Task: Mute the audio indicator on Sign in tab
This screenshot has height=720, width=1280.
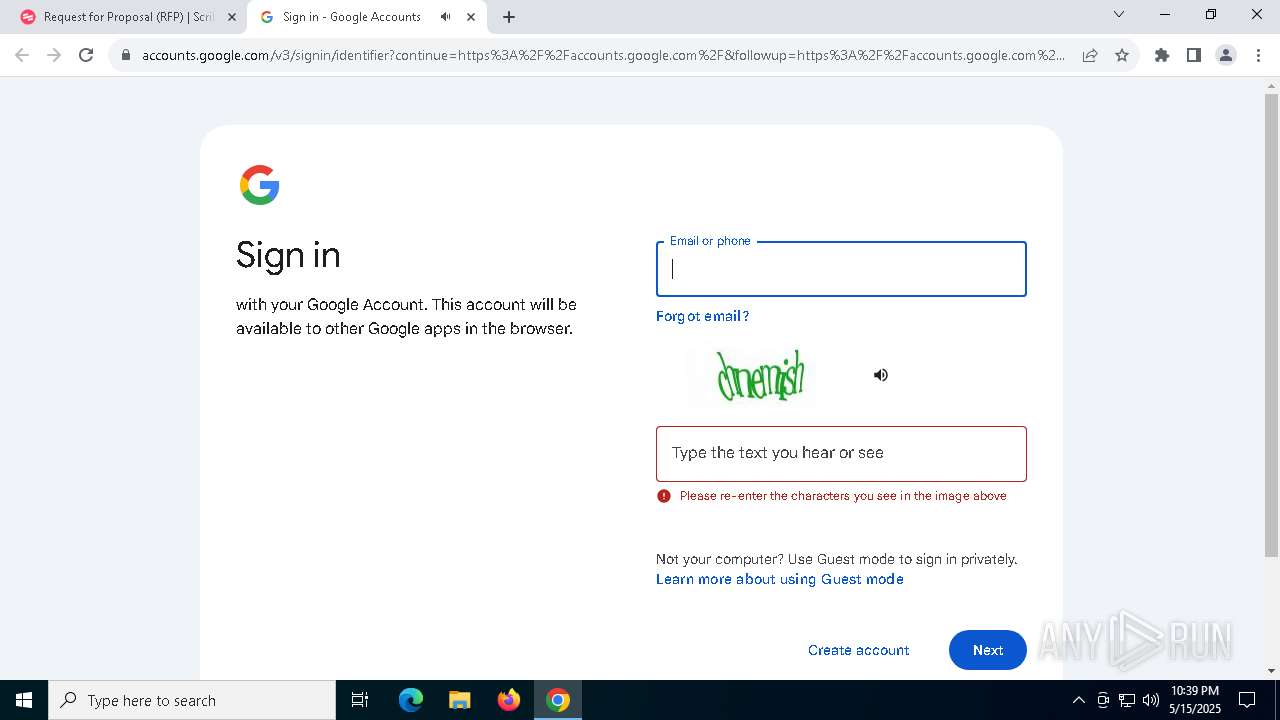Action: tap(446, 17)
